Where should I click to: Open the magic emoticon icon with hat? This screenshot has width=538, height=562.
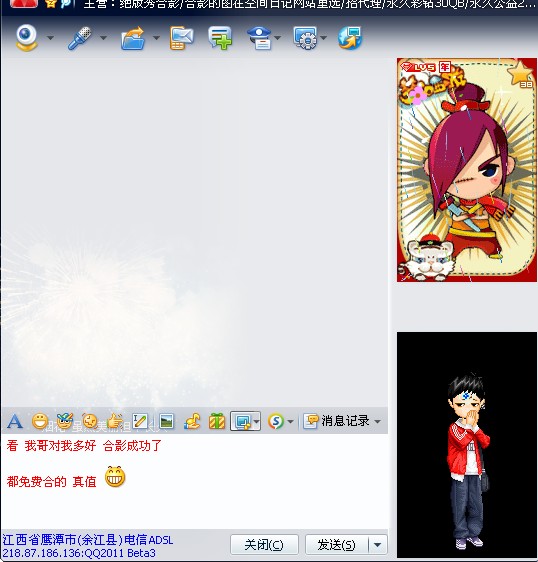tap(65, 421)
